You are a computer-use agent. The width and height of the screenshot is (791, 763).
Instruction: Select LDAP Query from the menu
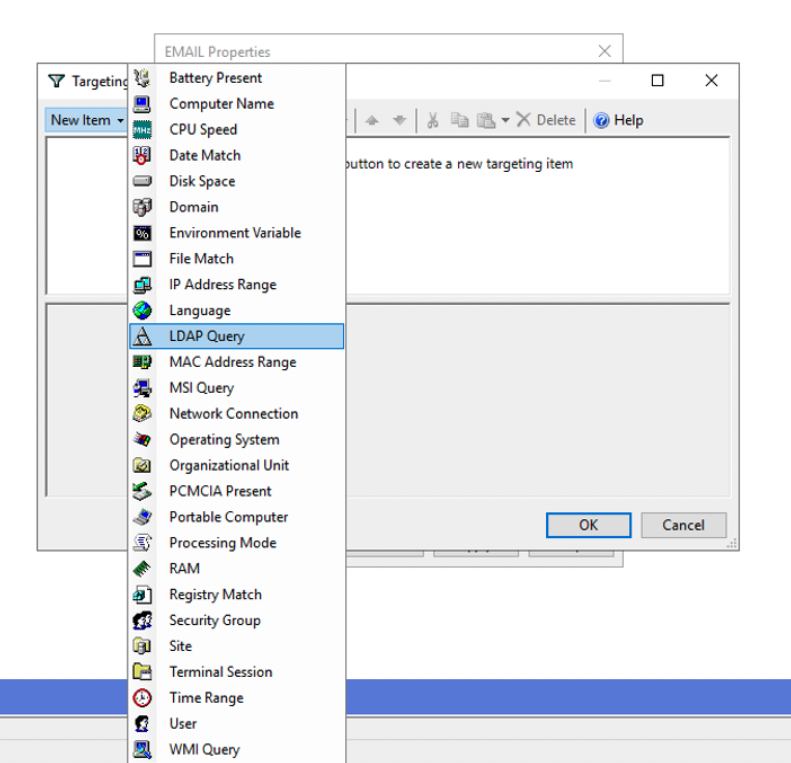[x=206, y=337]
